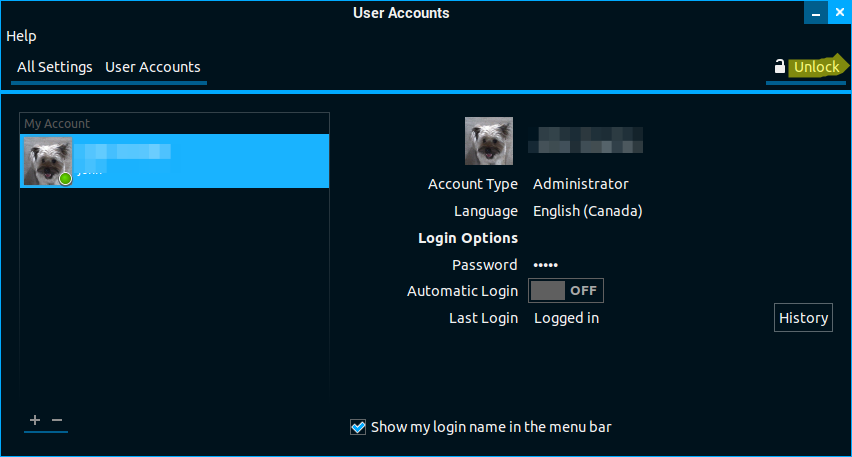
Task: Open the Account Type Administrator dropdown
Action: click(x=580, y=184)
